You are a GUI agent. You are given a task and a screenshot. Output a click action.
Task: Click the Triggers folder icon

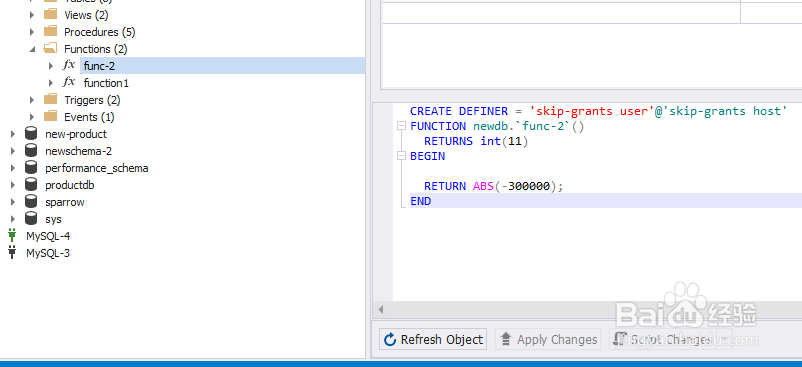tap(51, 99)
